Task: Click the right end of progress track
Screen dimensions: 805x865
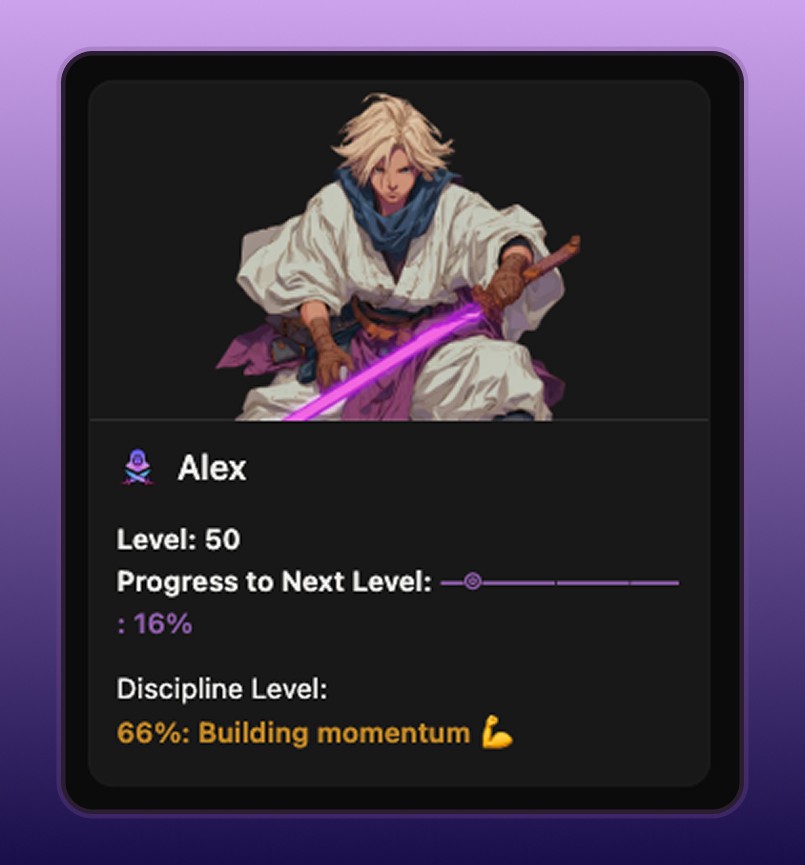Action: (675, 582)
